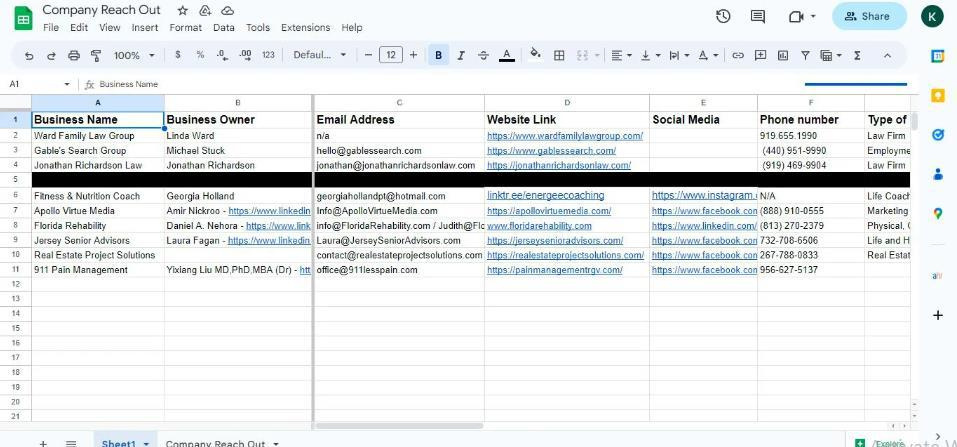Open more number formats 123

[x=268, y=55]
